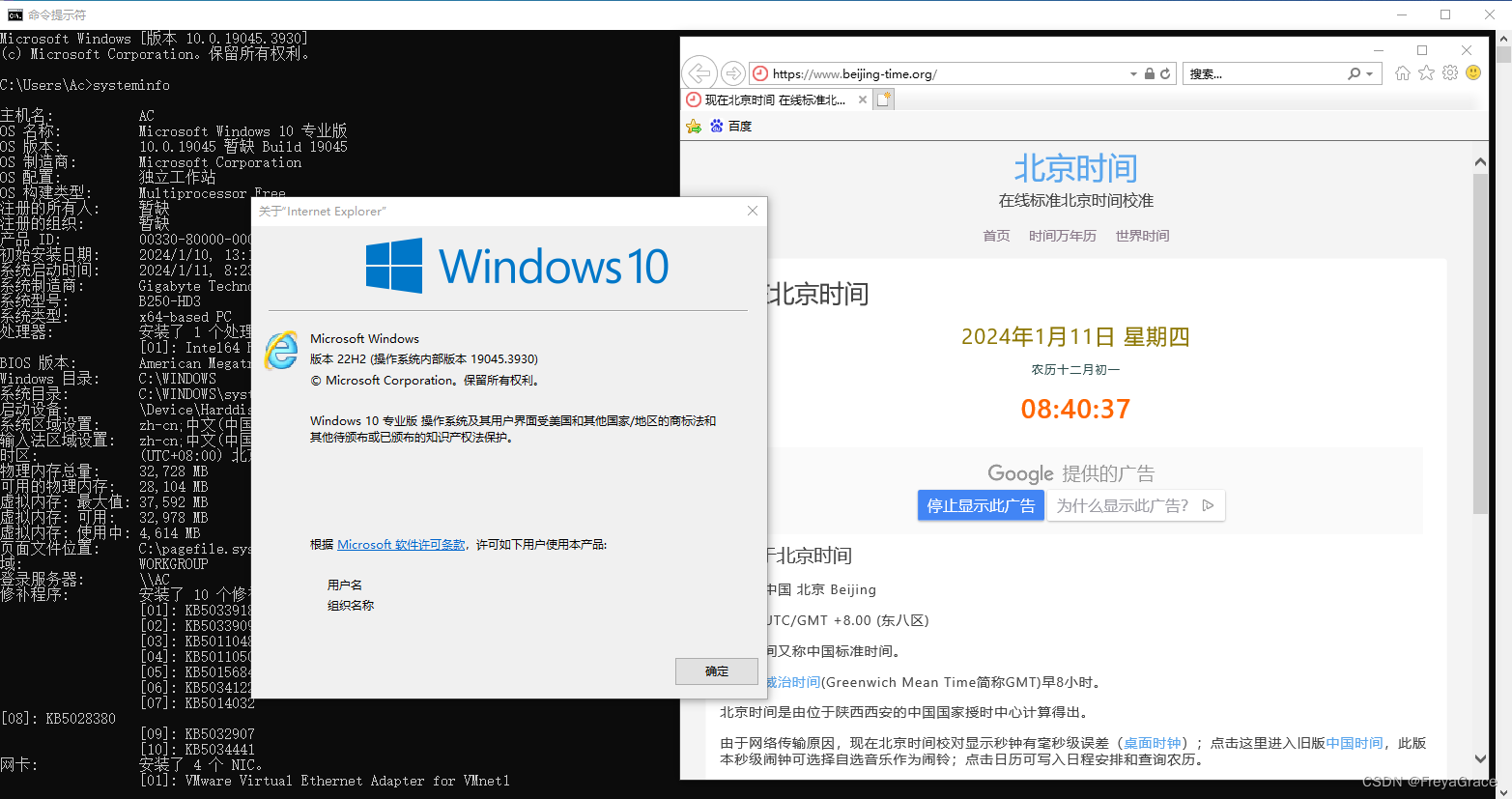This screenshot has width=1512, height=799.
Task: Click the smiley feedback icon in IE
Action: coord(1473,72)
